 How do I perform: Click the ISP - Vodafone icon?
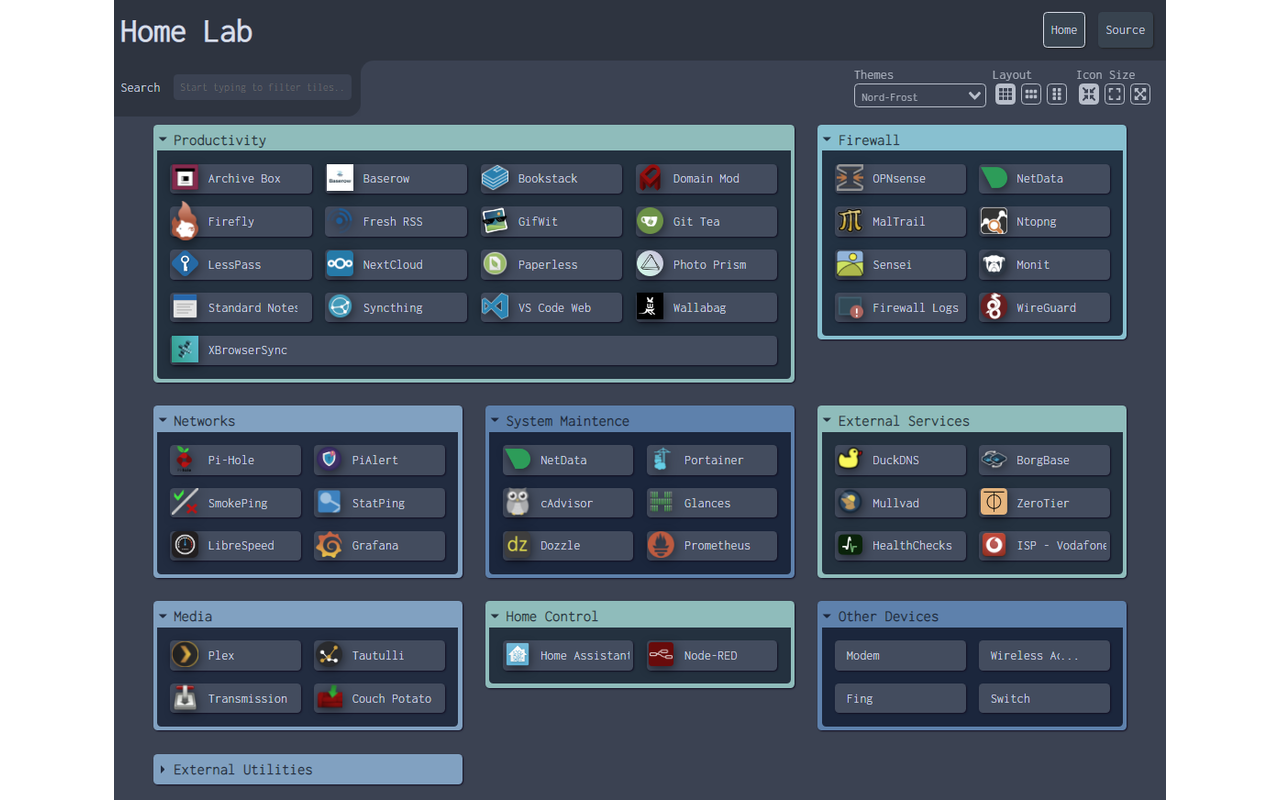pyautogui.click(x=994, y=546)
